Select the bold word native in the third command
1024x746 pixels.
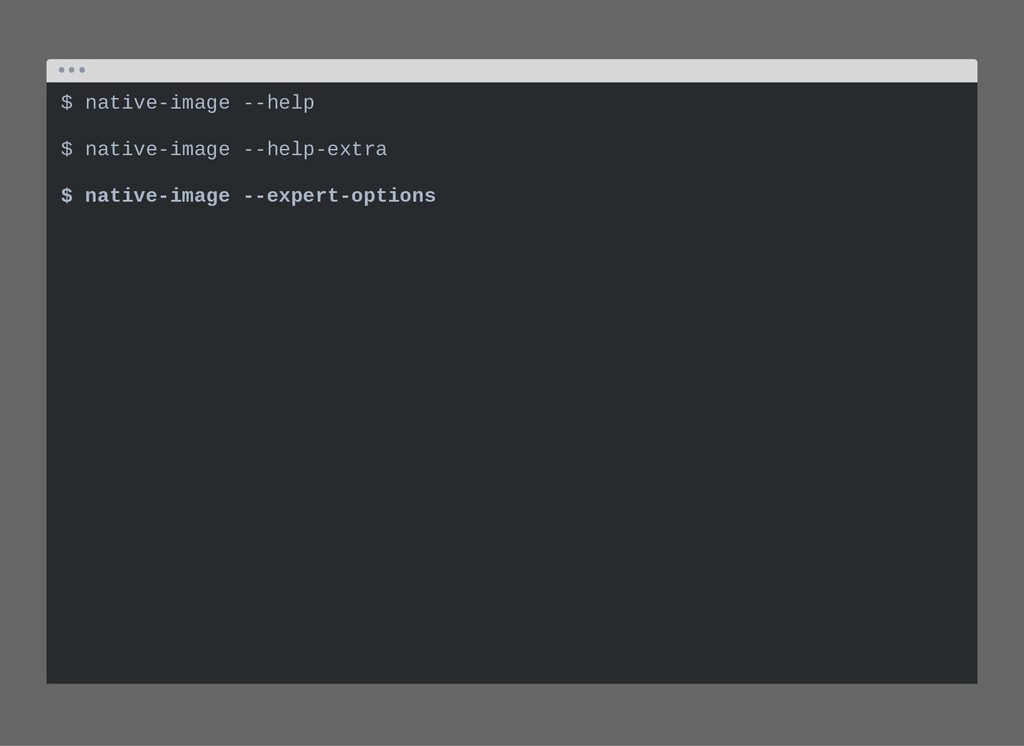121,195
